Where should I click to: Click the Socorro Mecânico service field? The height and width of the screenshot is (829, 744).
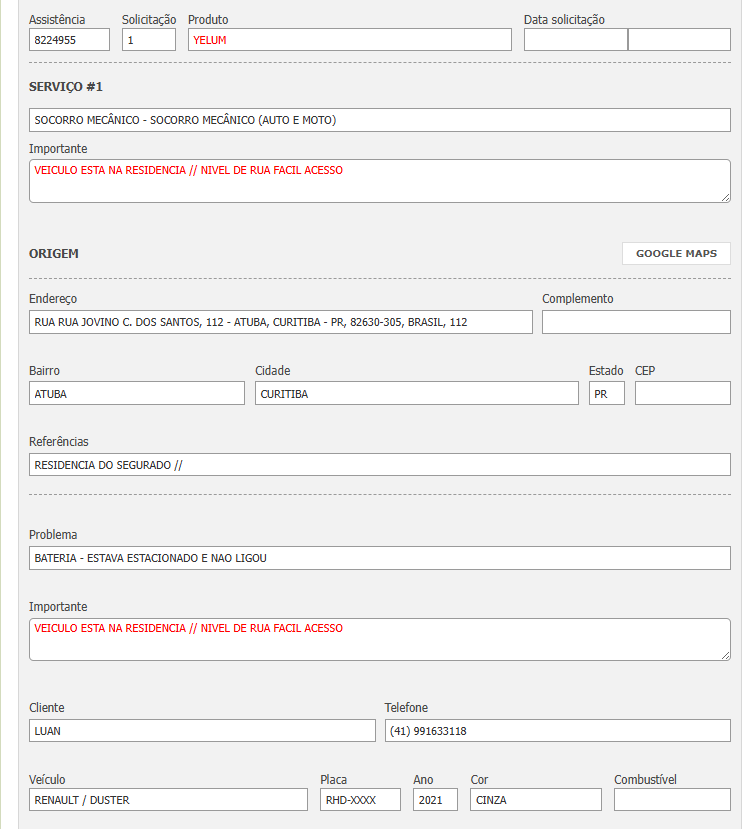point(379,120)
